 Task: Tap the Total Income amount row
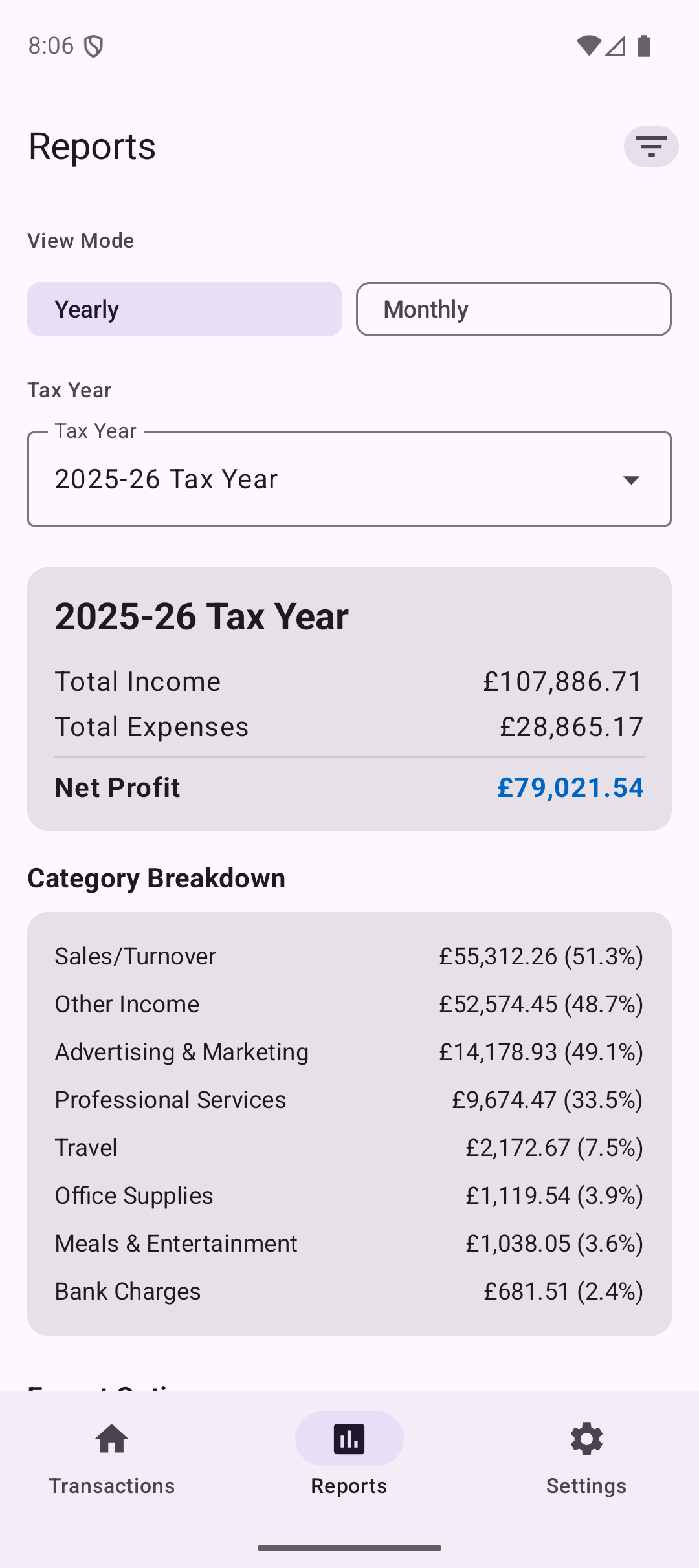[349, 681]
